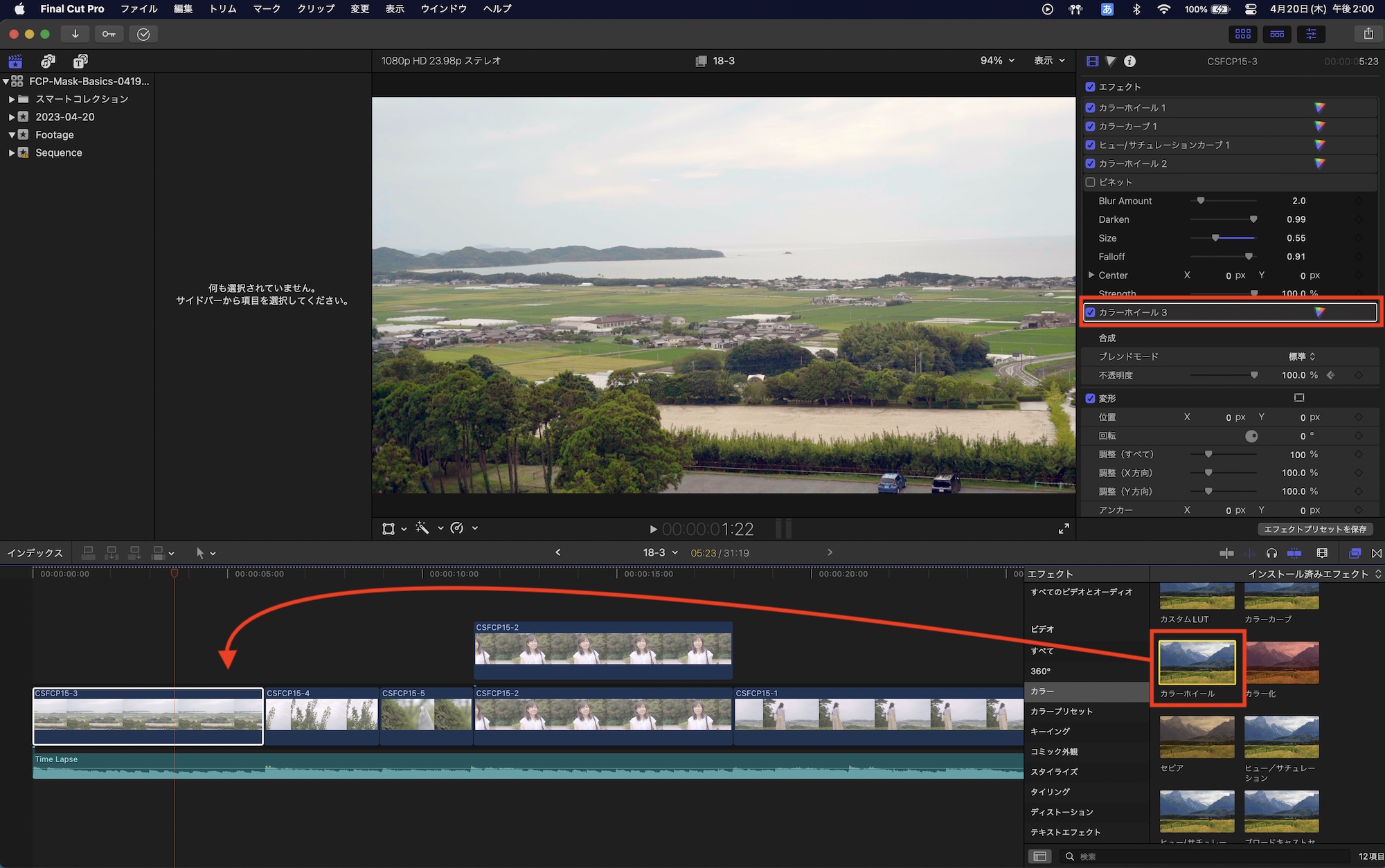The width and height of the screenshot is (1385, 868).
Task: Select the カラープリセット effects category
Action: tap(1062, 712)
